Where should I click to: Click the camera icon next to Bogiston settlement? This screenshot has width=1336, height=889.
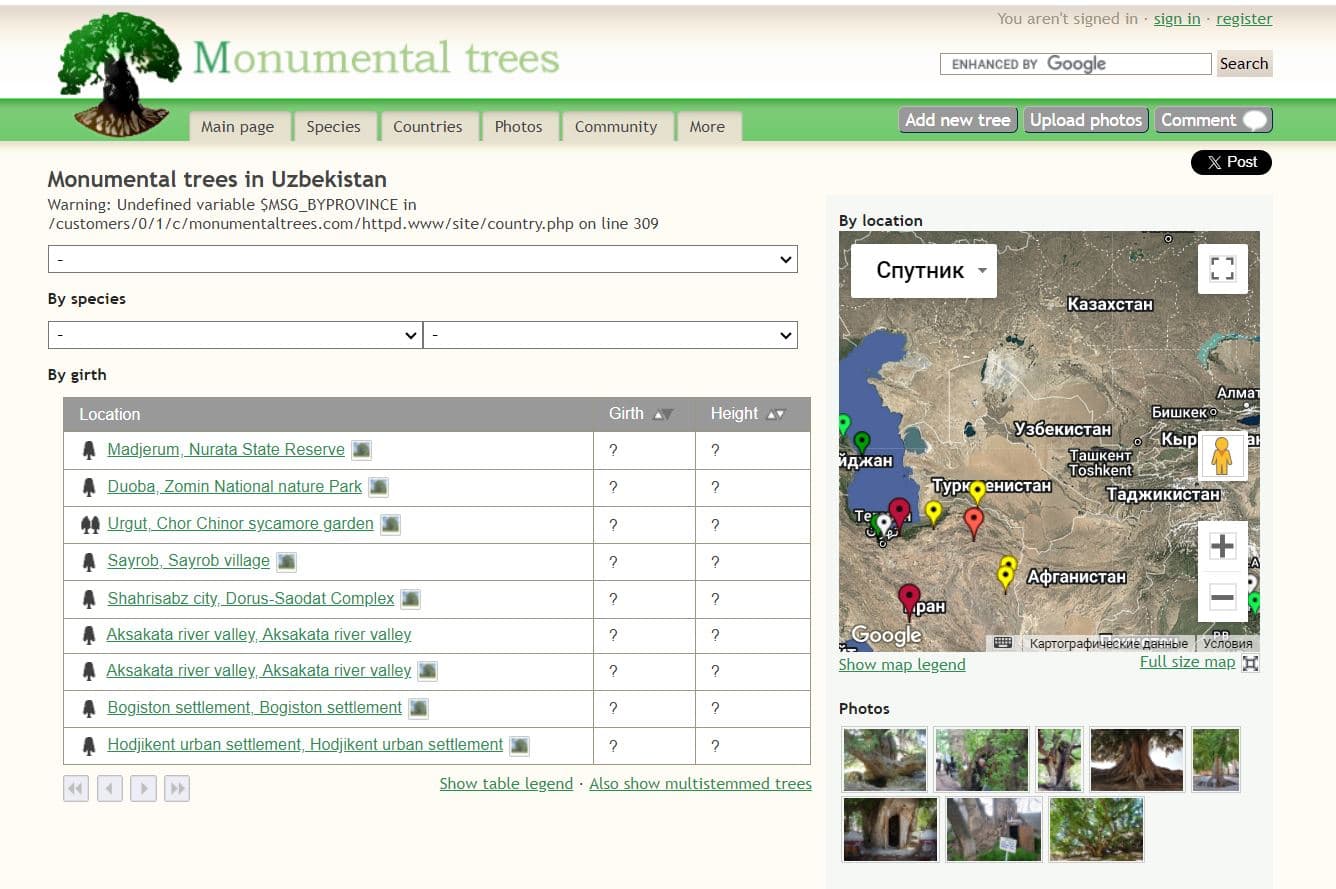418,708
